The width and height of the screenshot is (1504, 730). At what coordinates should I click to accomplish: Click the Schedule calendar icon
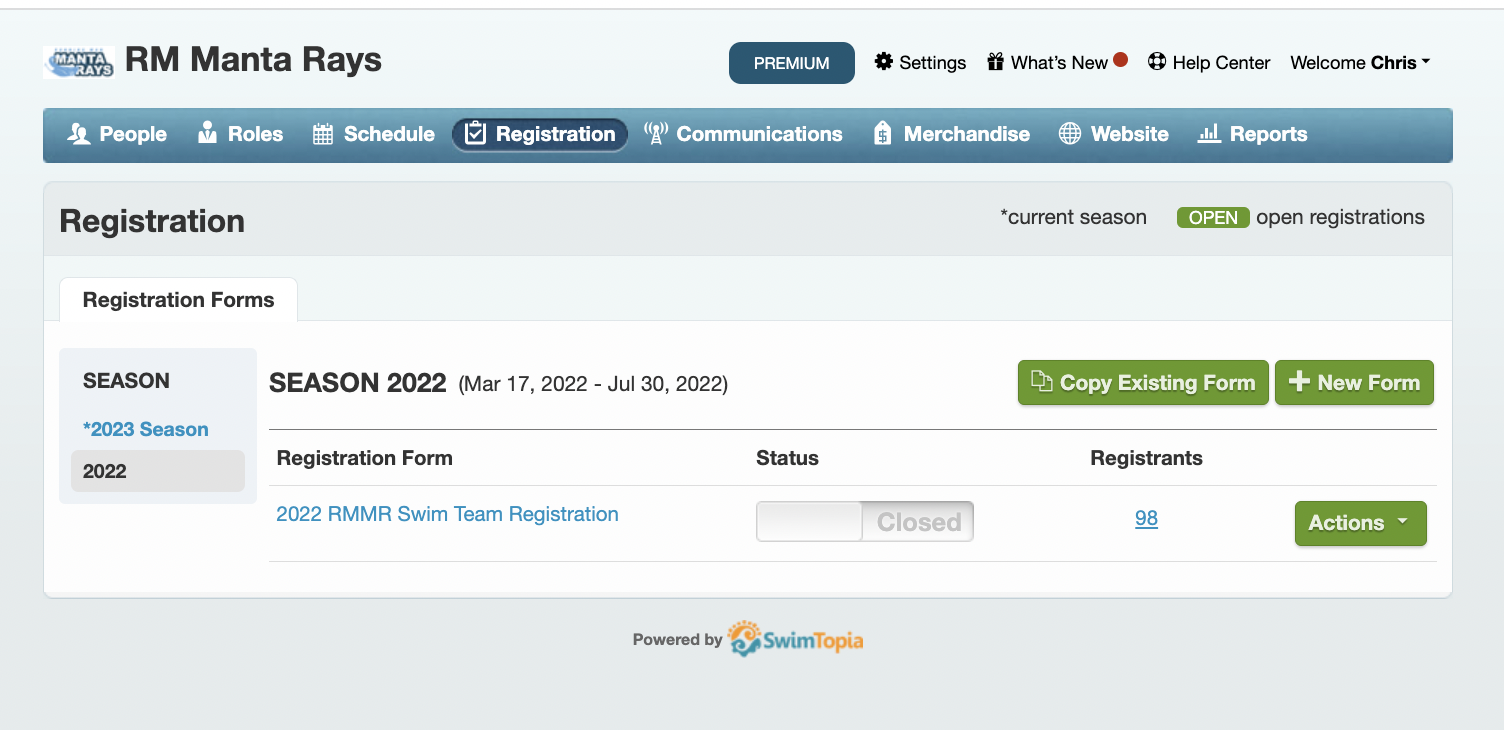[x=322, y=134]
